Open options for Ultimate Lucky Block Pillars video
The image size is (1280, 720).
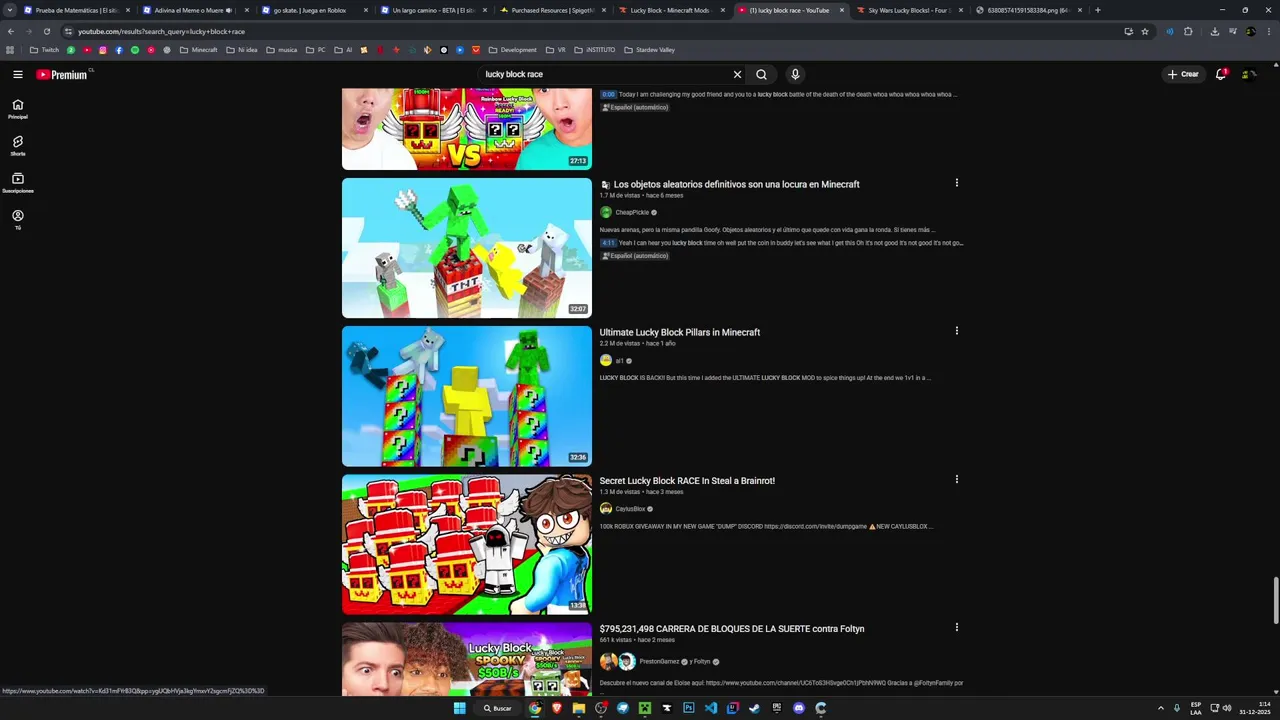[956, 331]
